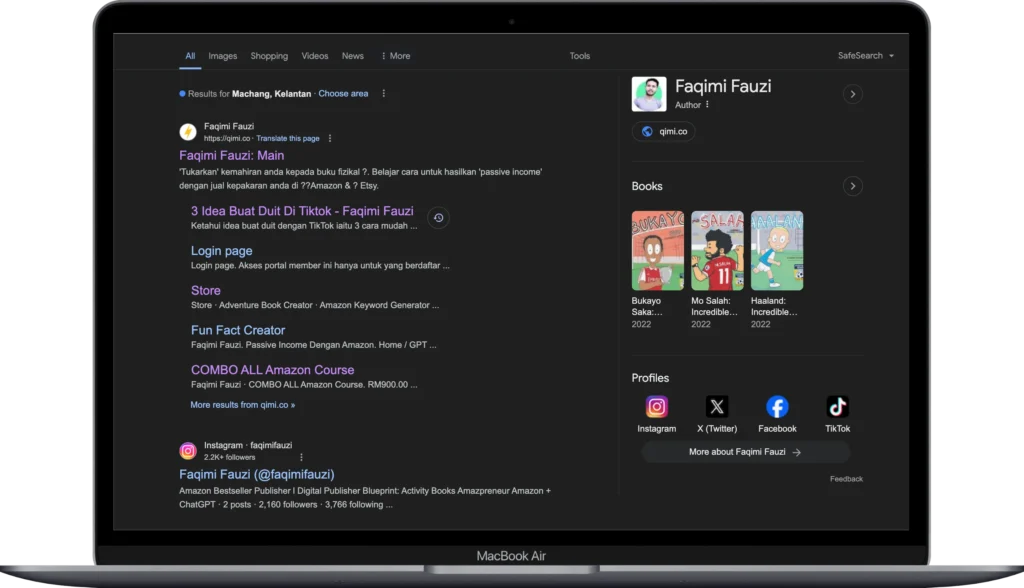Image resolution: width=1024 pixels, height=588 pixels.
Task: Click the qimi.co lightning favicon
Action: pos(188,132)
